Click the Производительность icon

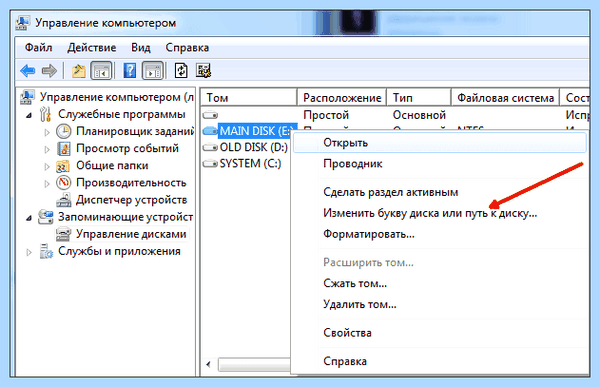point(64,183)
